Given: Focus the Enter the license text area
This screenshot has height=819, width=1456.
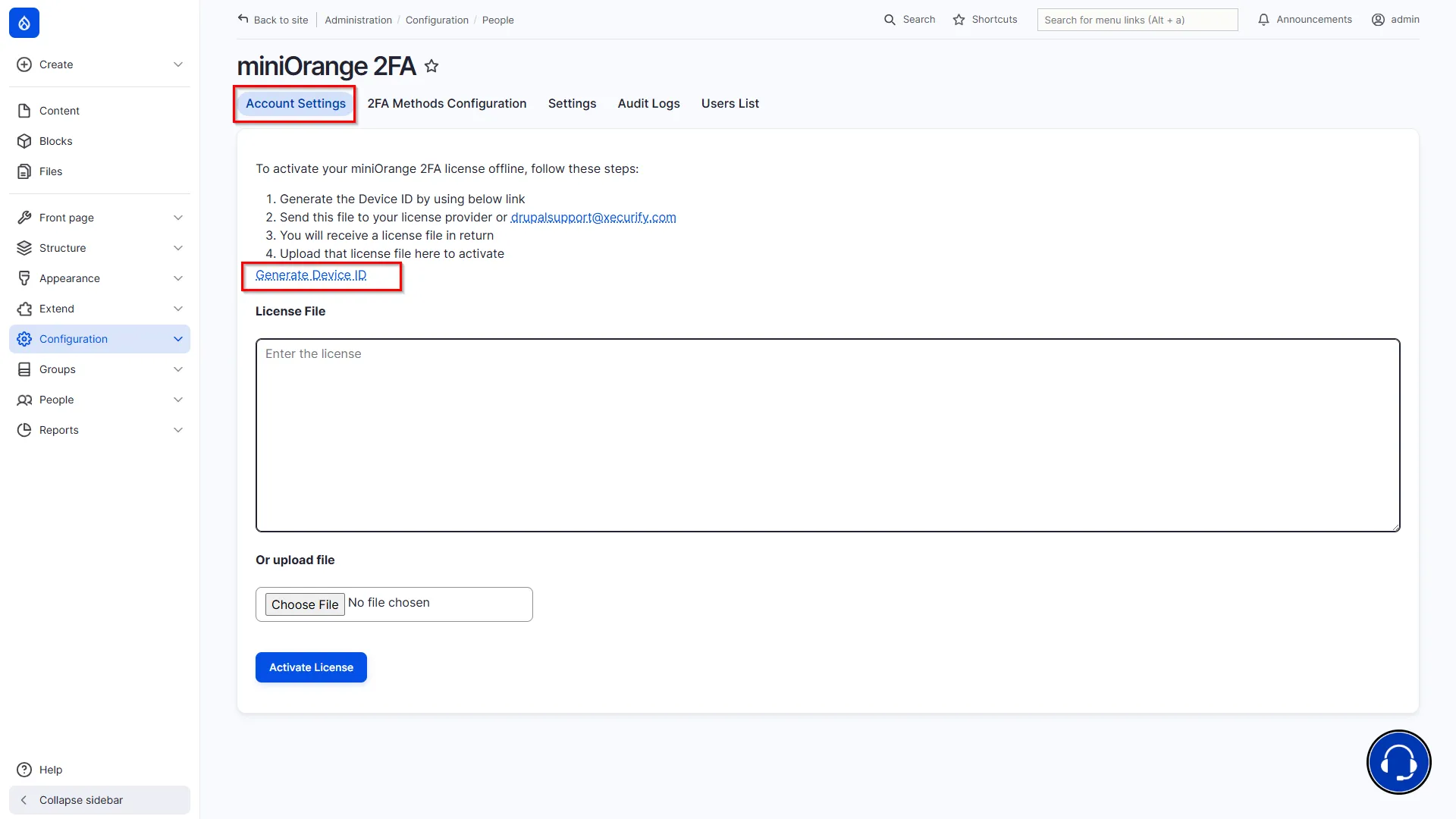Looking at the screenshot, I should [x=827, y=435].
